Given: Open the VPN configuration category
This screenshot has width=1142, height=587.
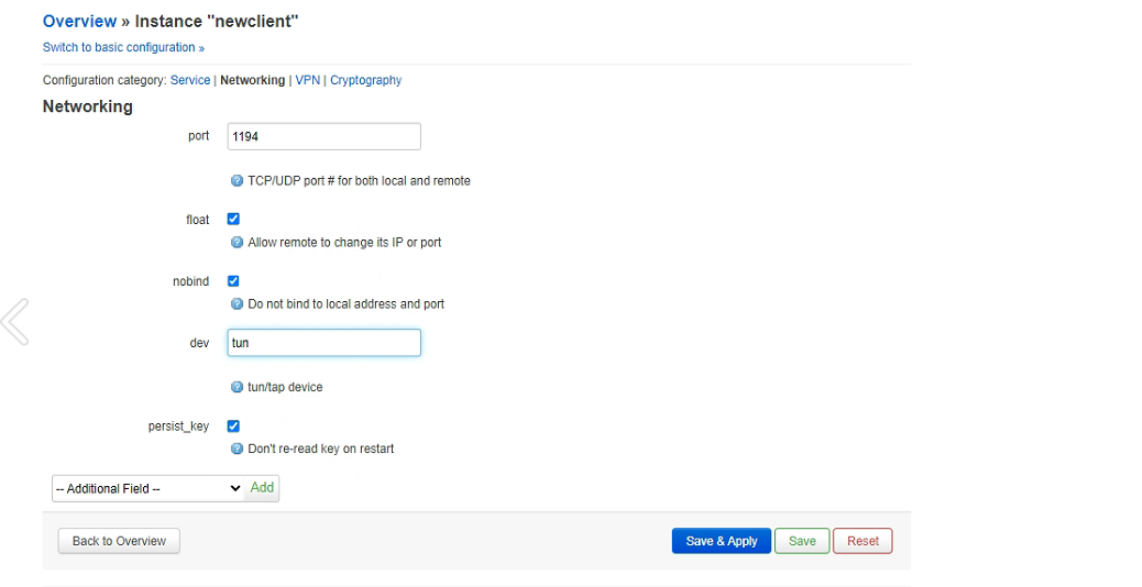Looking at the screenshot, I should (307, 80).
